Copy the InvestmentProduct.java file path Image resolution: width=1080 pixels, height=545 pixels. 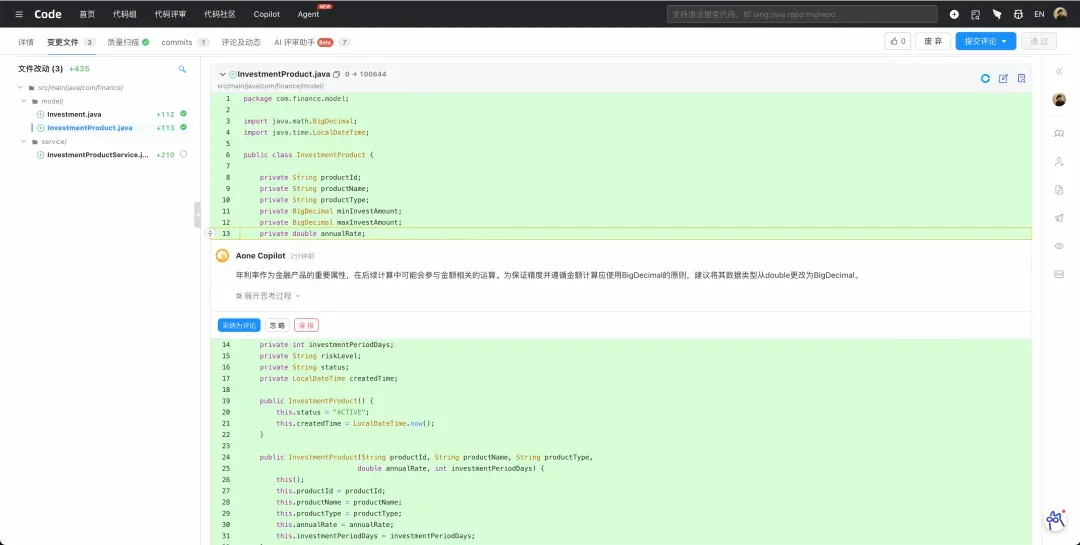(337, 74)
